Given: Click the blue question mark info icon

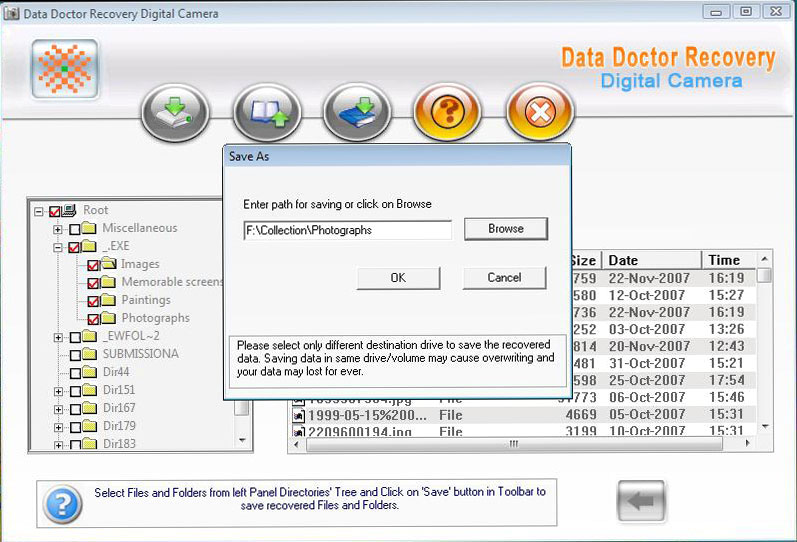Looking at the screenshot, I should pyautogui.click(x=63, y=504).
